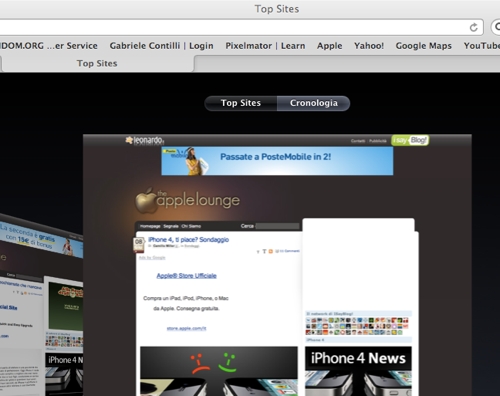Open the Yahoo! bookmark
Viewport: 500px width, 396px height.
point(369,46)
